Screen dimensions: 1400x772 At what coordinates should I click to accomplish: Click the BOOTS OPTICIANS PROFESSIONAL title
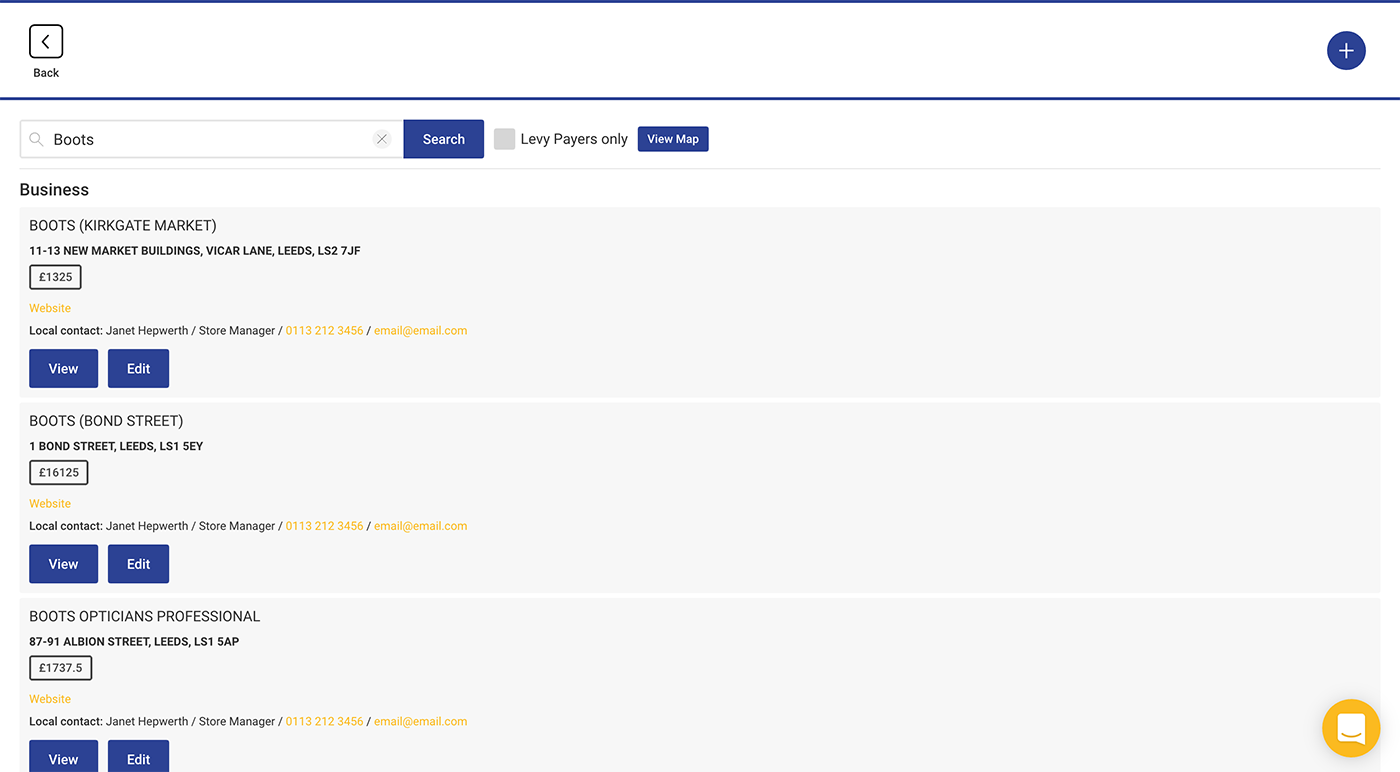145,617
